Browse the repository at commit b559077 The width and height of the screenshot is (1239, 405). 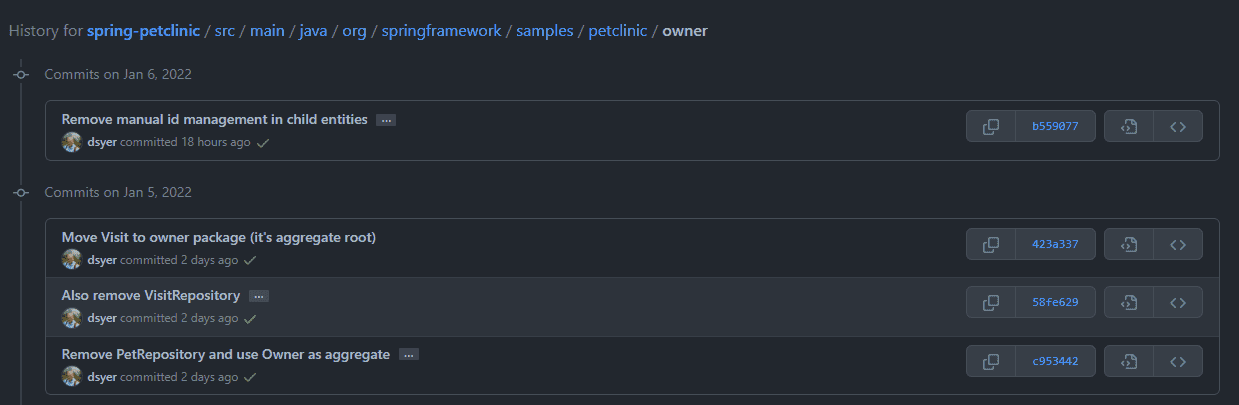point(1178,127)
